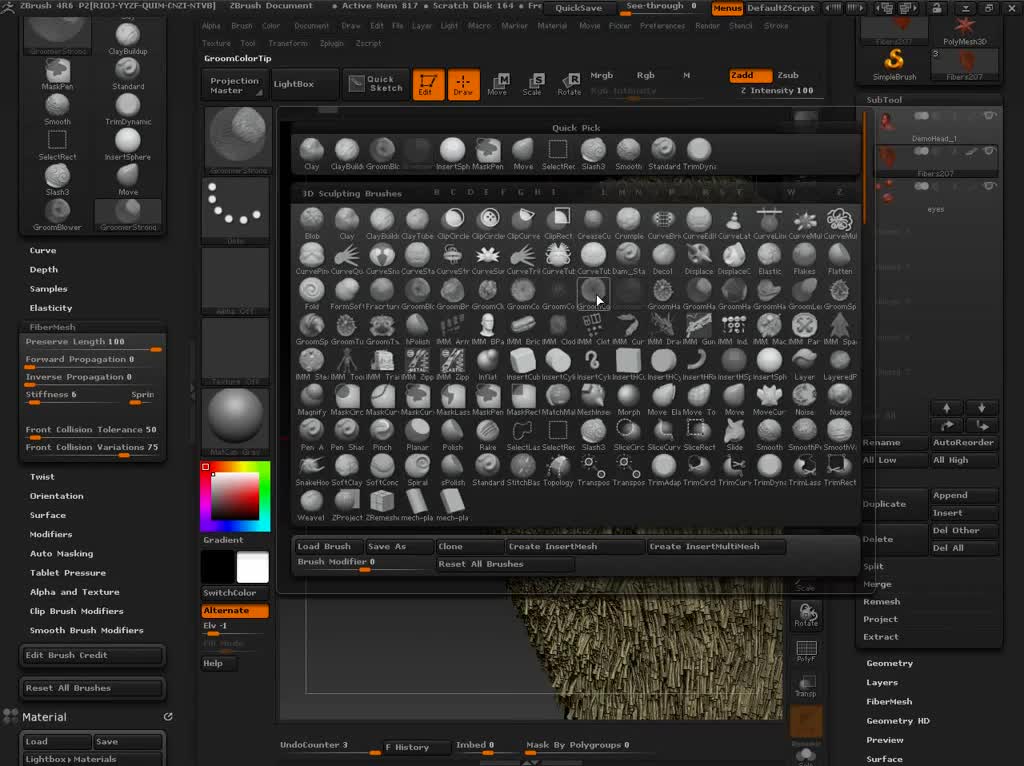Select the Weave1 brush
This screenshot has width=1024, height=766.
[x=312, y=505]
